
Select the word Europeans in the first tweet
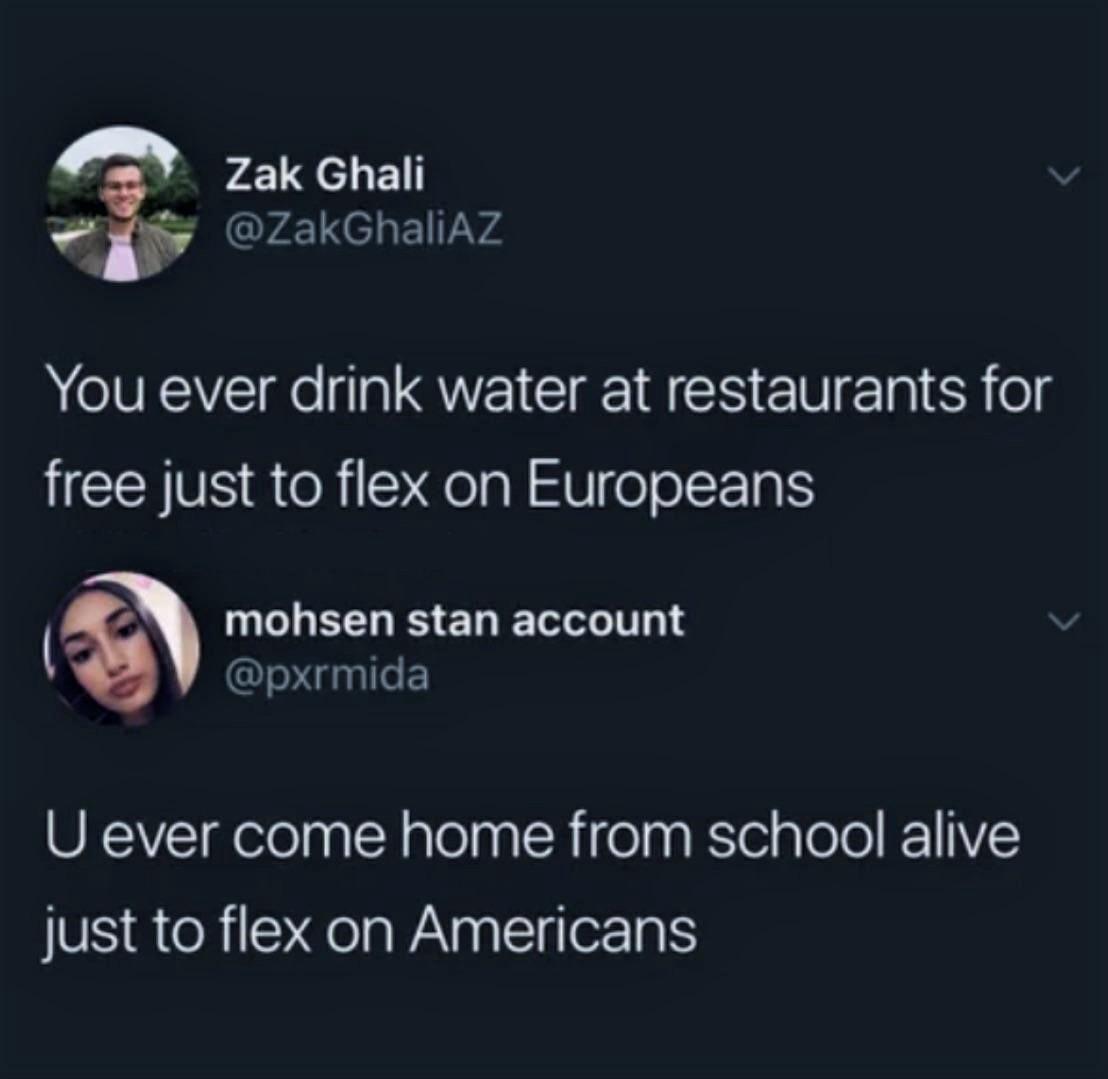(671, 486)
